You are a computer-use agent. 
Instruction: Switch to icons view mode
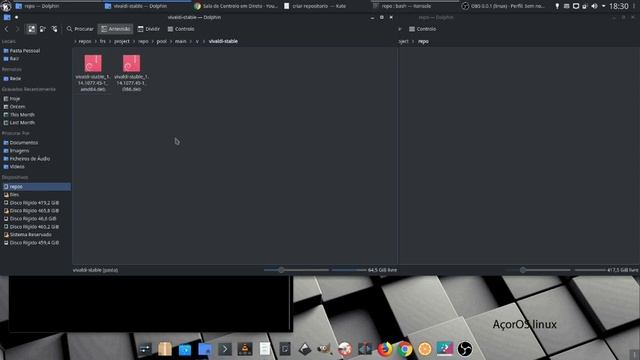pyautogui.click(x=31, y=29)
